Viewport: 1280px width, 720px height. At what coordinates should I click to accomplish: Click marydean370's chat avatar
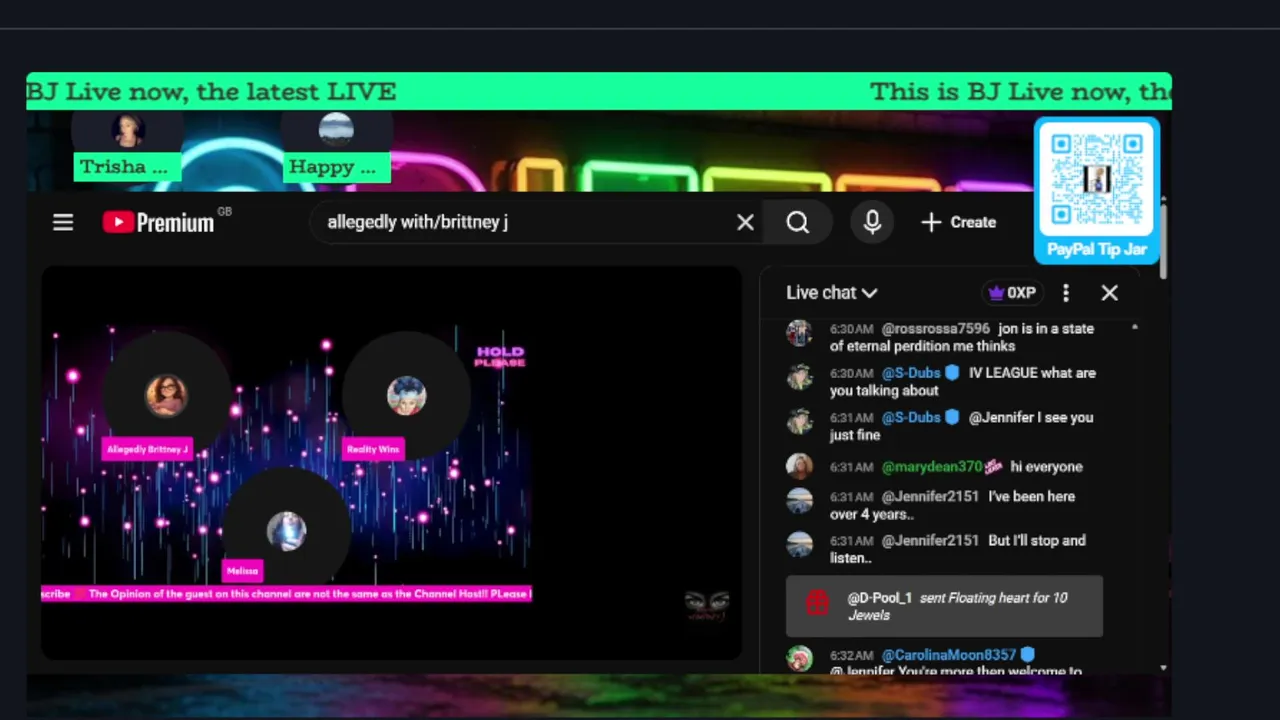coord(799,466)
